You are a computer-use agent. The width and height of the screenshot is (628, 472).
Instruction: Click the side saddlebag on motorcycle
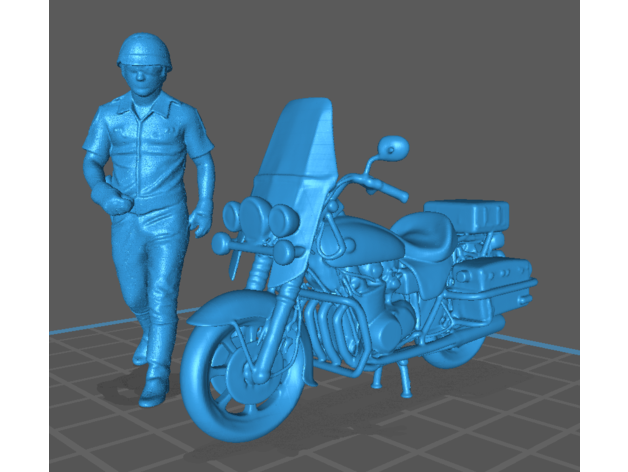click(x=495, y=277)
